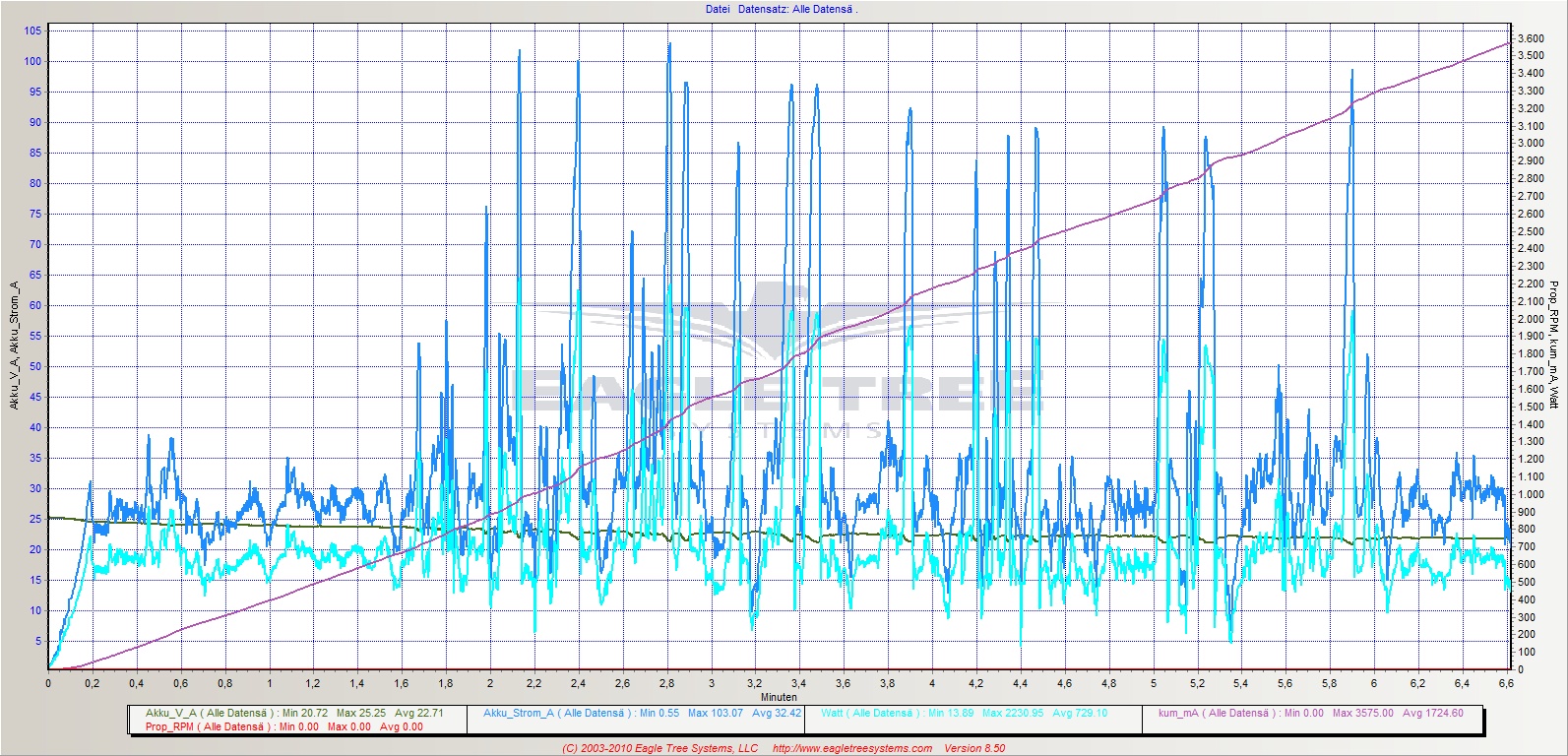Click the Akku_Strom_A Max 103.07 statistic

tap(716, 713)
